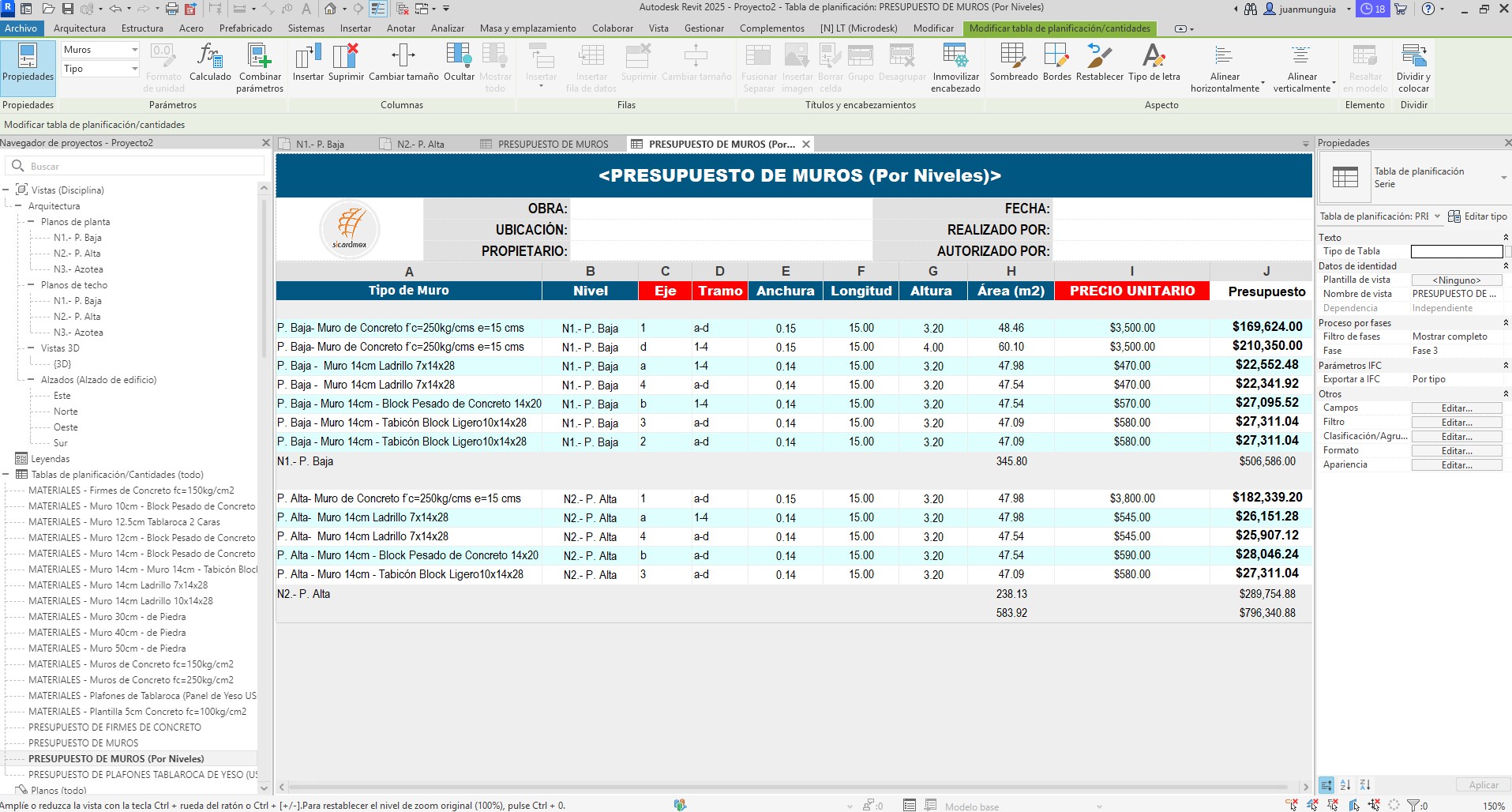
Task: Open the Tipo parameter dropdown
Action: coord(134,70)
